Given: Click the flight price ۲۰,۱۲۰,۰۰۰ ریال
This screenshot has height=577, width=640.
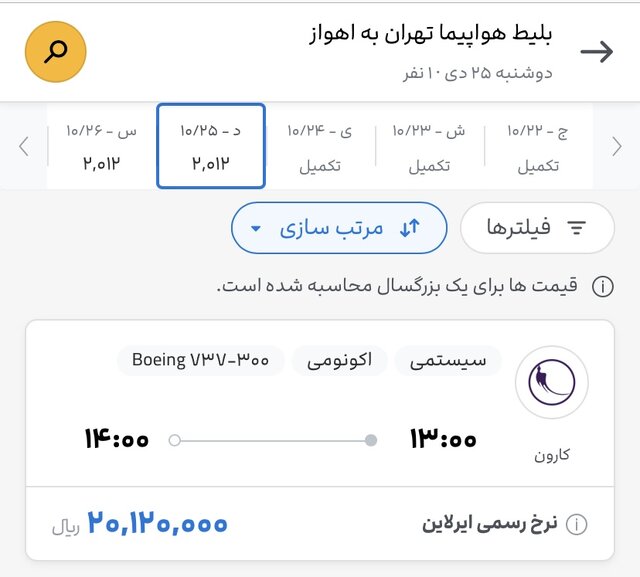Looking at the screenshot, I should (157, 523).
